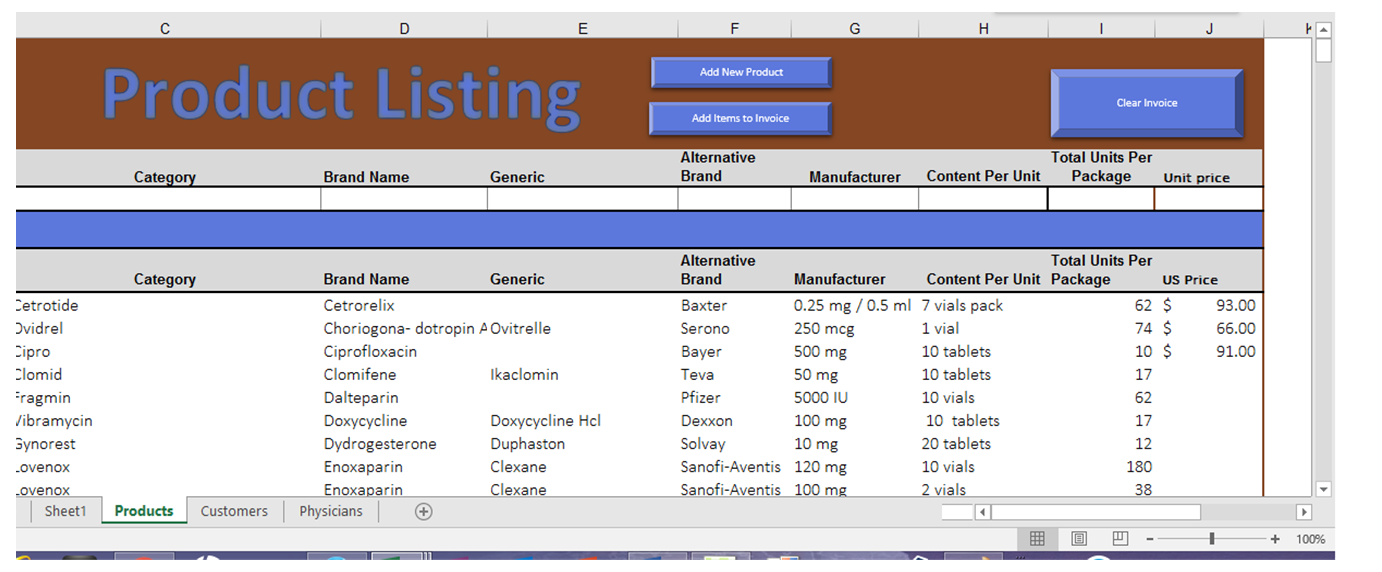This screenshot has height=572, width=1382.
Task: Switch to Normal view in status bar
Action: [x=1037, y=539]
